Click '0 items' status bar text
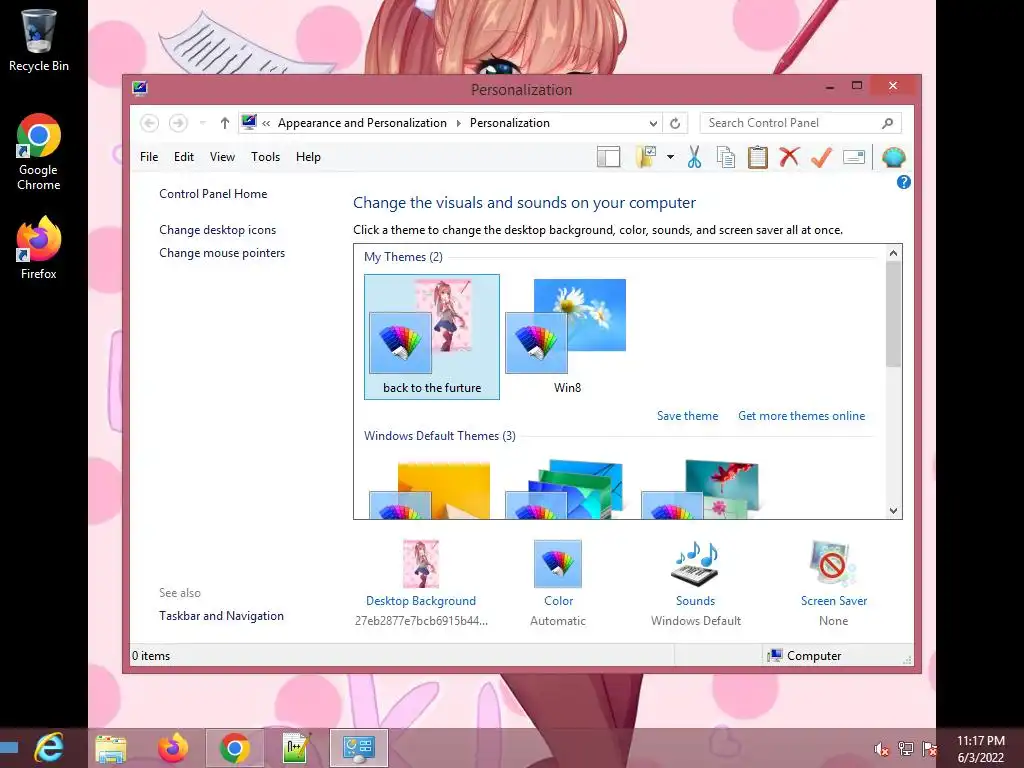 [151, 656]
